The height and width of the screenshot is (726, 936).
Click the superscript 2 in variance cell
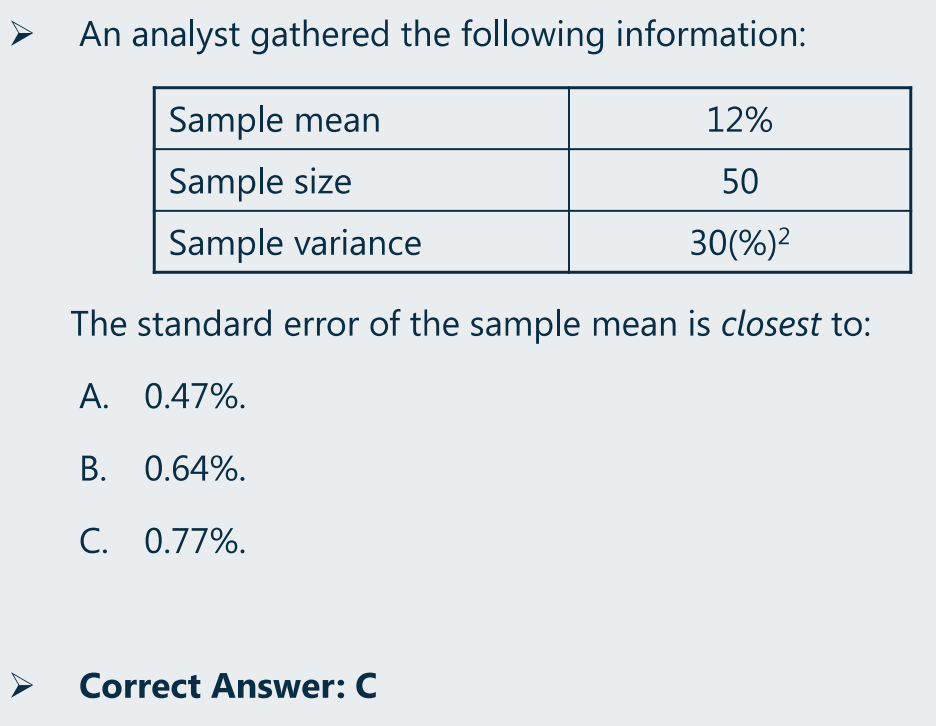[x=784, y=236]
